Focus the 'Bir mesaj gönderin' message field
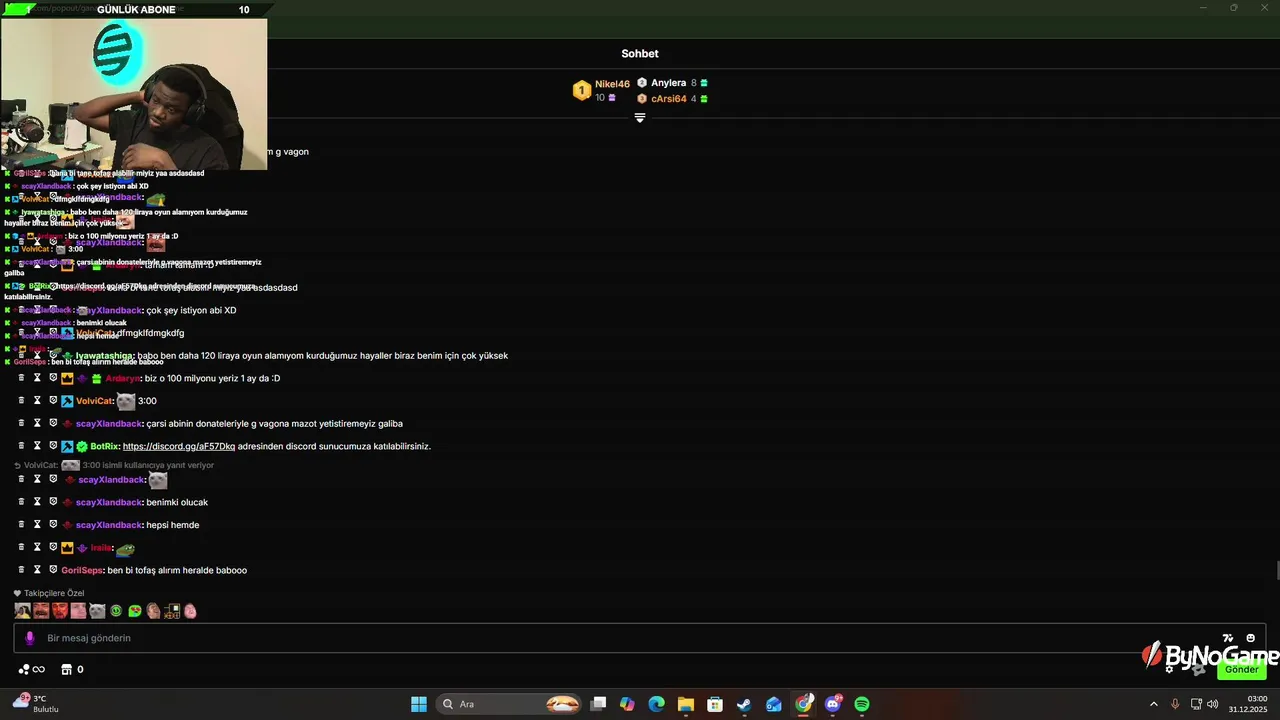 tap(640, 638)
